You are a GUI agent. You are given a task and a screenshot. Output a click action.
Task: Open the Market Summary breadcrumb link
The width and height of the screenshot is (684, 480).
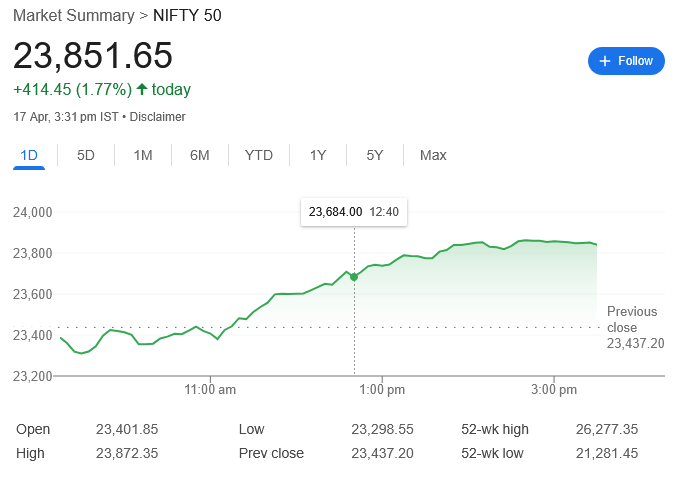(73, 15)
